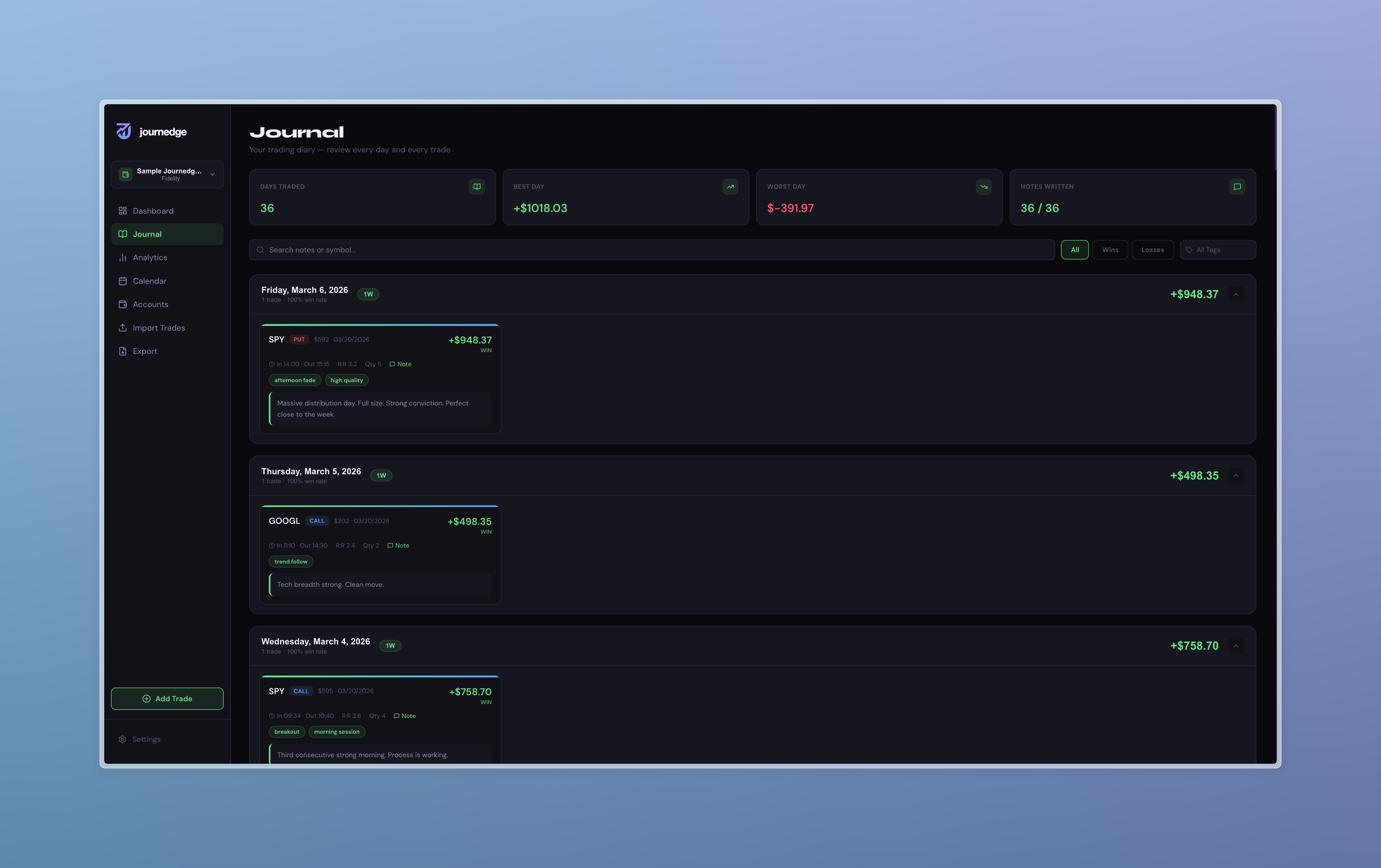Open the Export page
This screenshot has width=1381, height=868.
167,351
